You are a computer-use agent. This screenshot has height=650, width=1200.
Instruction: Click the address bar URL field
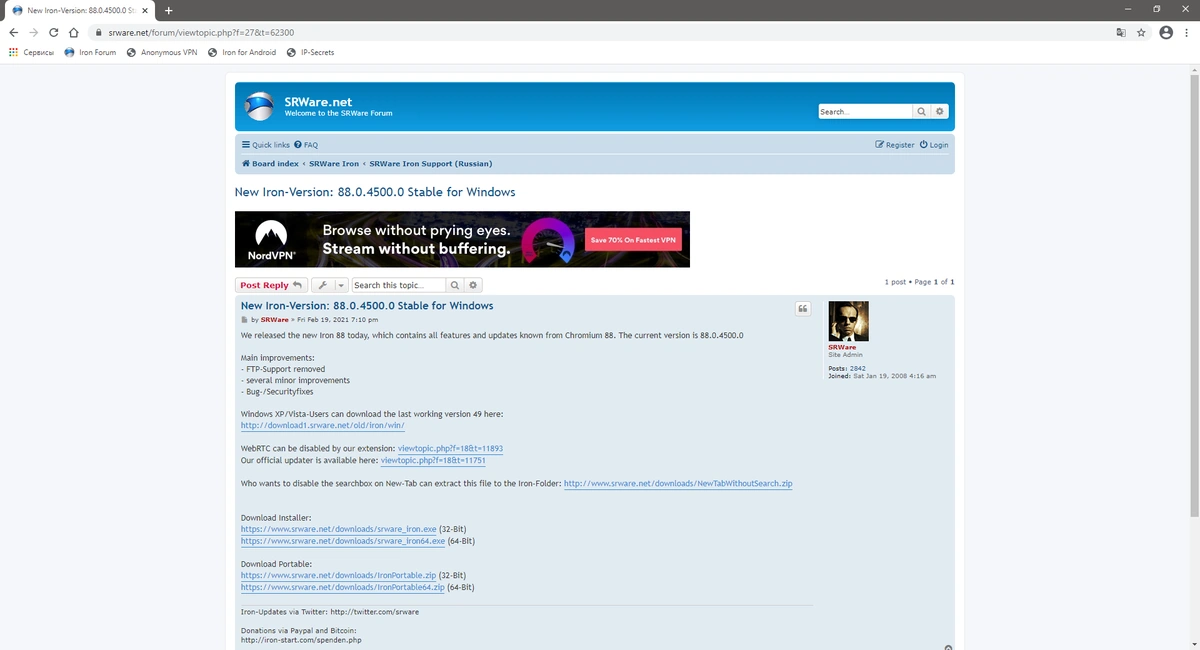pos(600,32)
